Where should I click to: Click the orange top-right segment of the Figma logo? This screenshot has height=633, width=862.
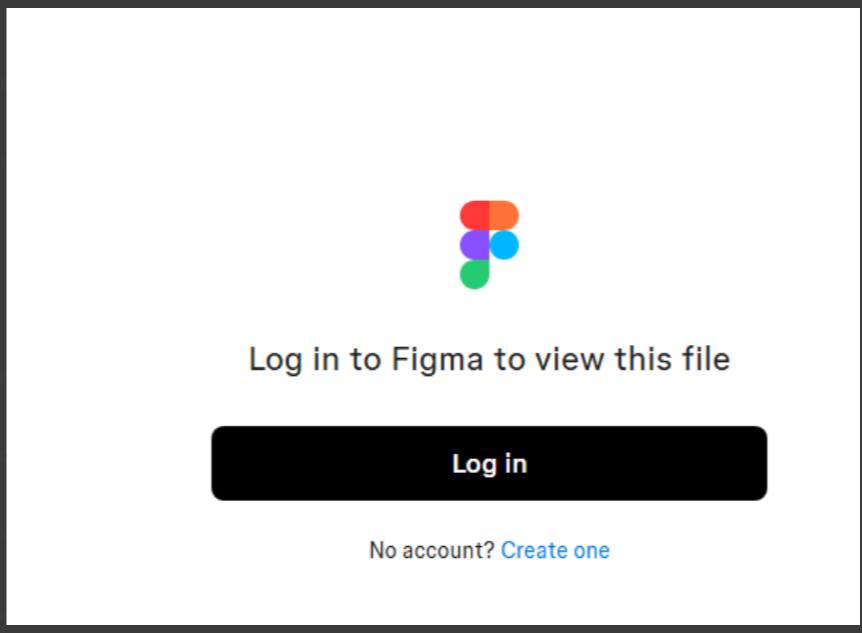503,213
